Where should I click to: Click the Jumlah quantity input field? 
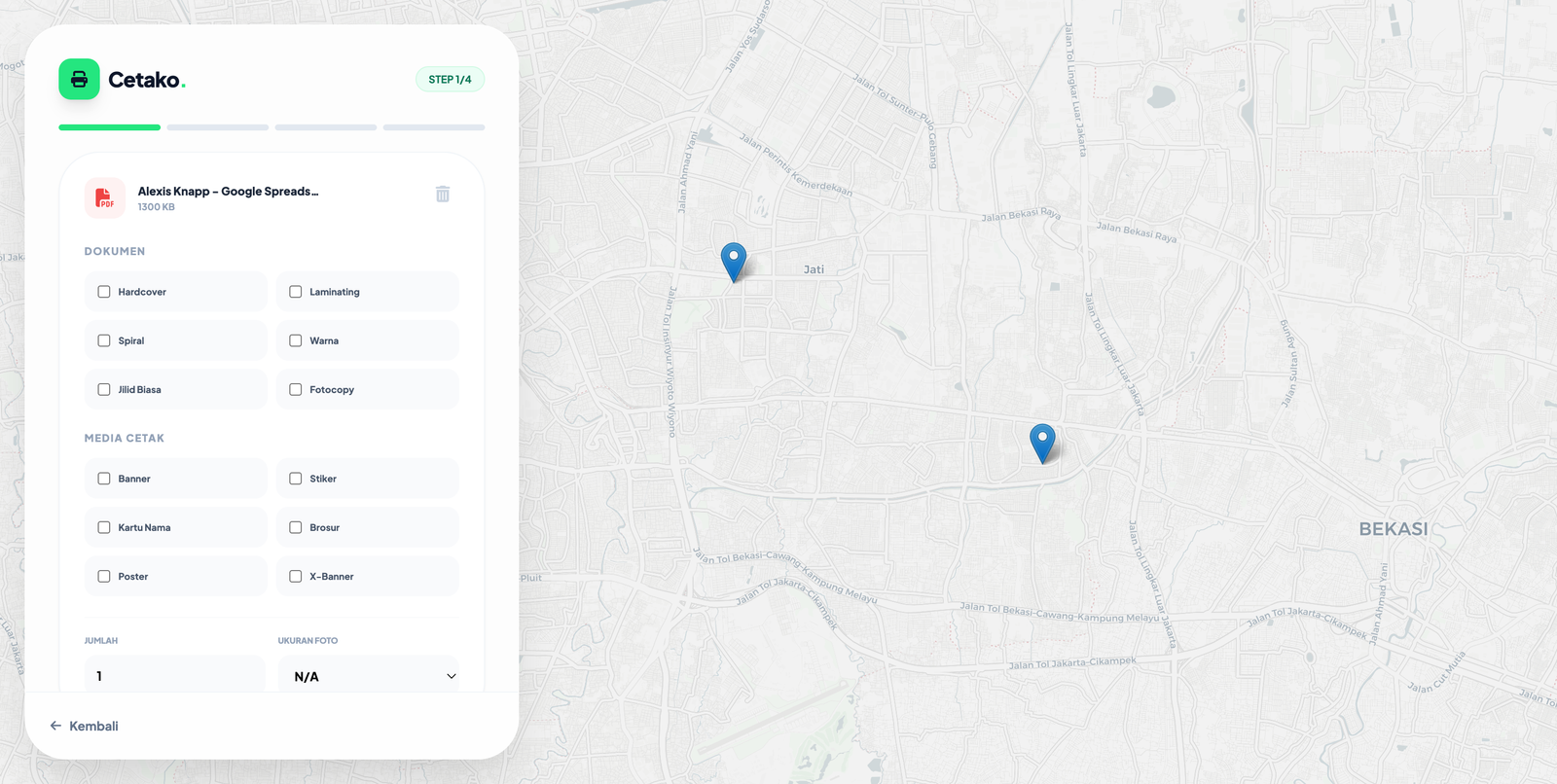(x=175, y=675)
